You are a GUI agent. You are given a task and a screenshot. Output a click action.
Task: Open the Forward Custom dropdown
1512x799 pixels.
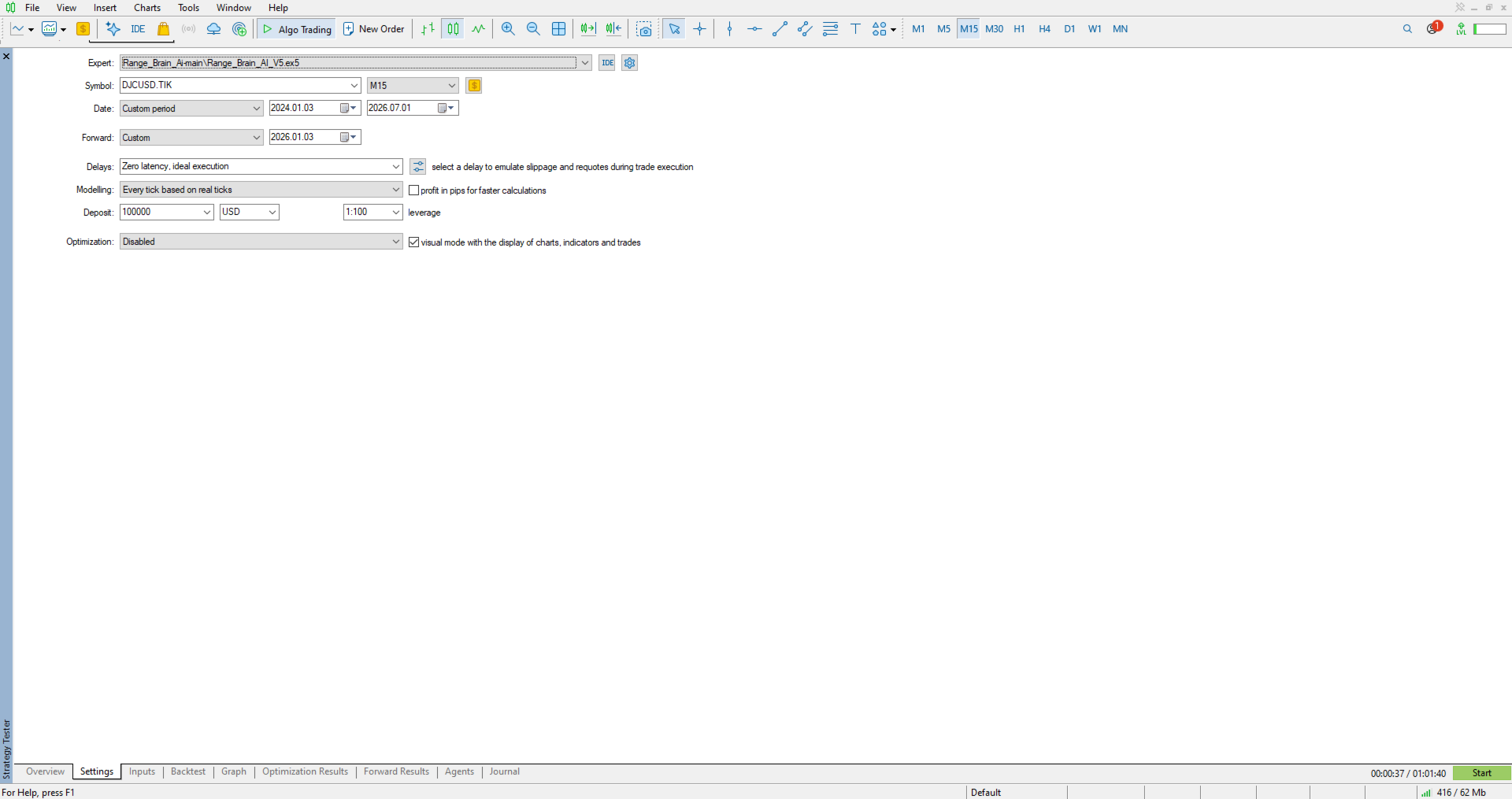point(191,138)
